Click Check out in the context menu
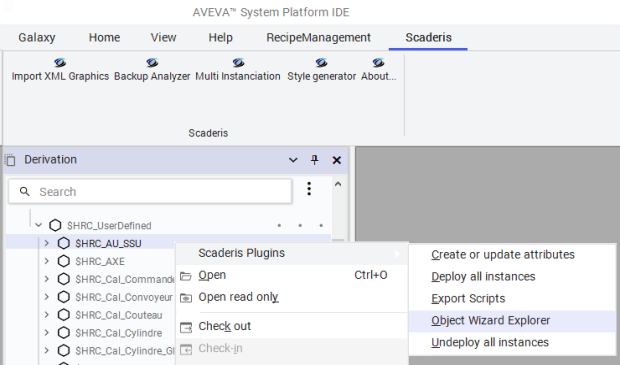620x365 pixels. tap(225, 326)
